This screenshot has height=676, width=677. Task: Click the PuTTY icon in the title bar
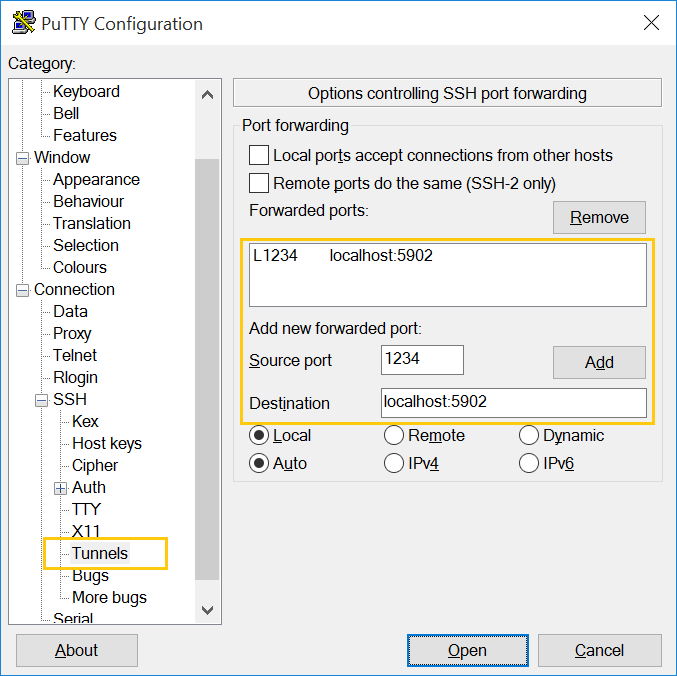(x=24, y=22)
